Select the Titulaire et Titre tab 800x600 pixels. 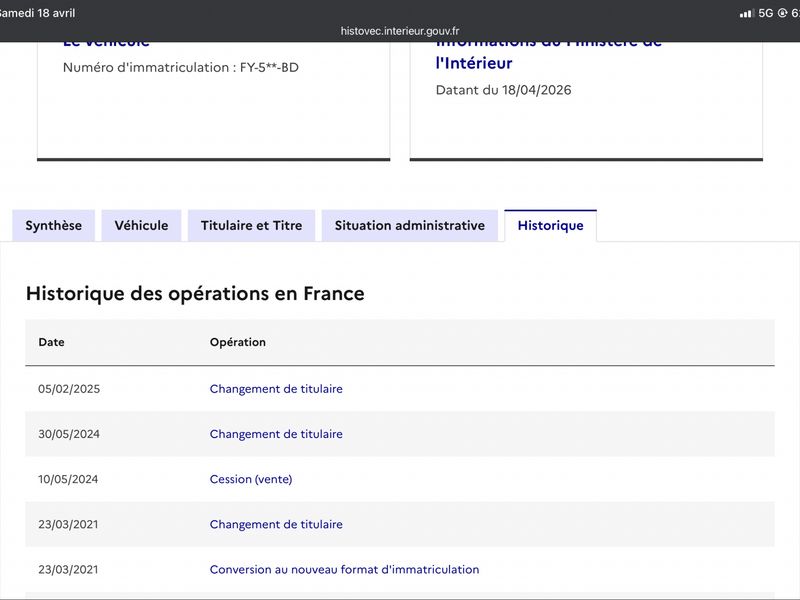point(252,226)
